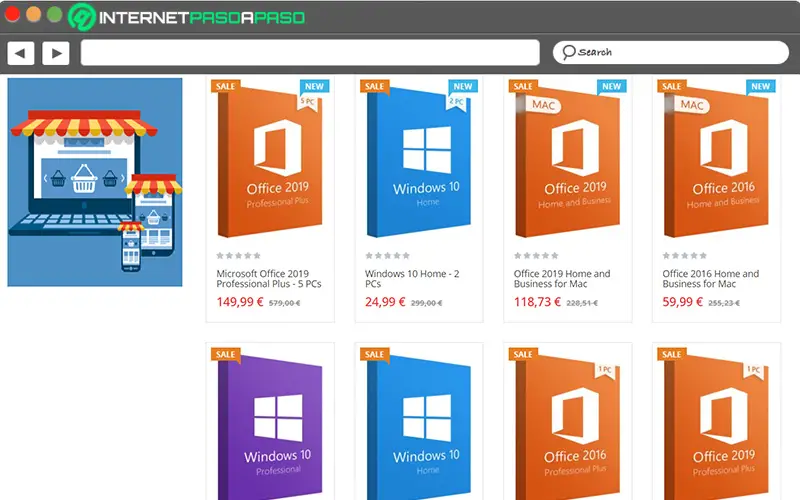Screen dimensions: 800x500
Task: Click SALE badge on Windows 10 Home 2 PC
Action: click(x=374, y=86)
